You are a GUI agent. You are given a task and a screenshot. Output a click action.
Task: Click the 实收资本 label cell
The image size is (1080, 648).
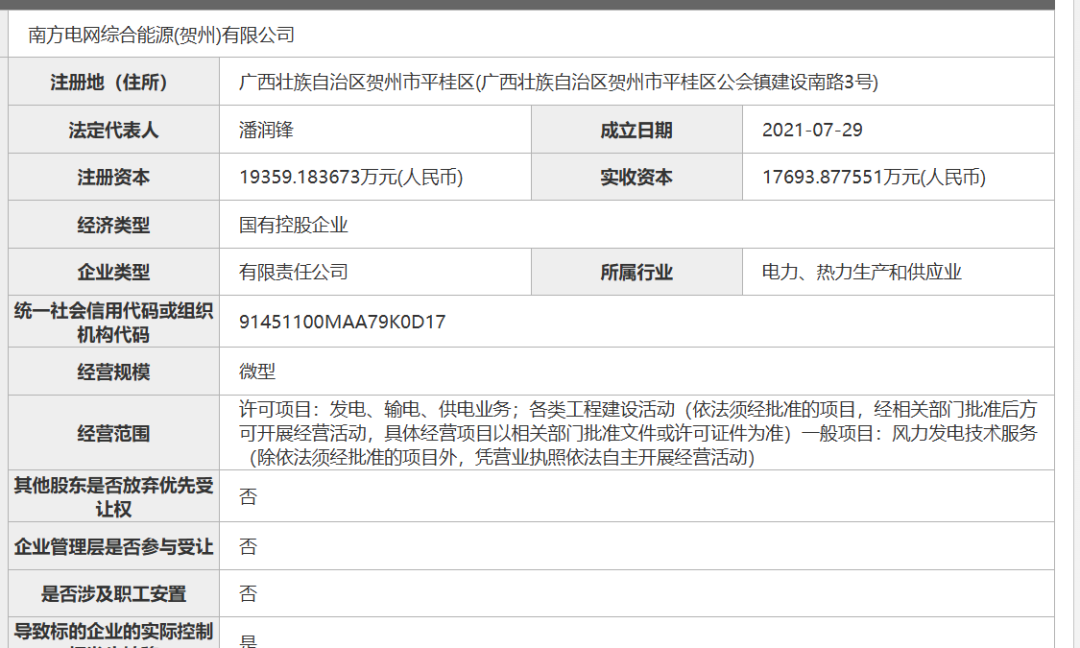click(x=636, y=177)
